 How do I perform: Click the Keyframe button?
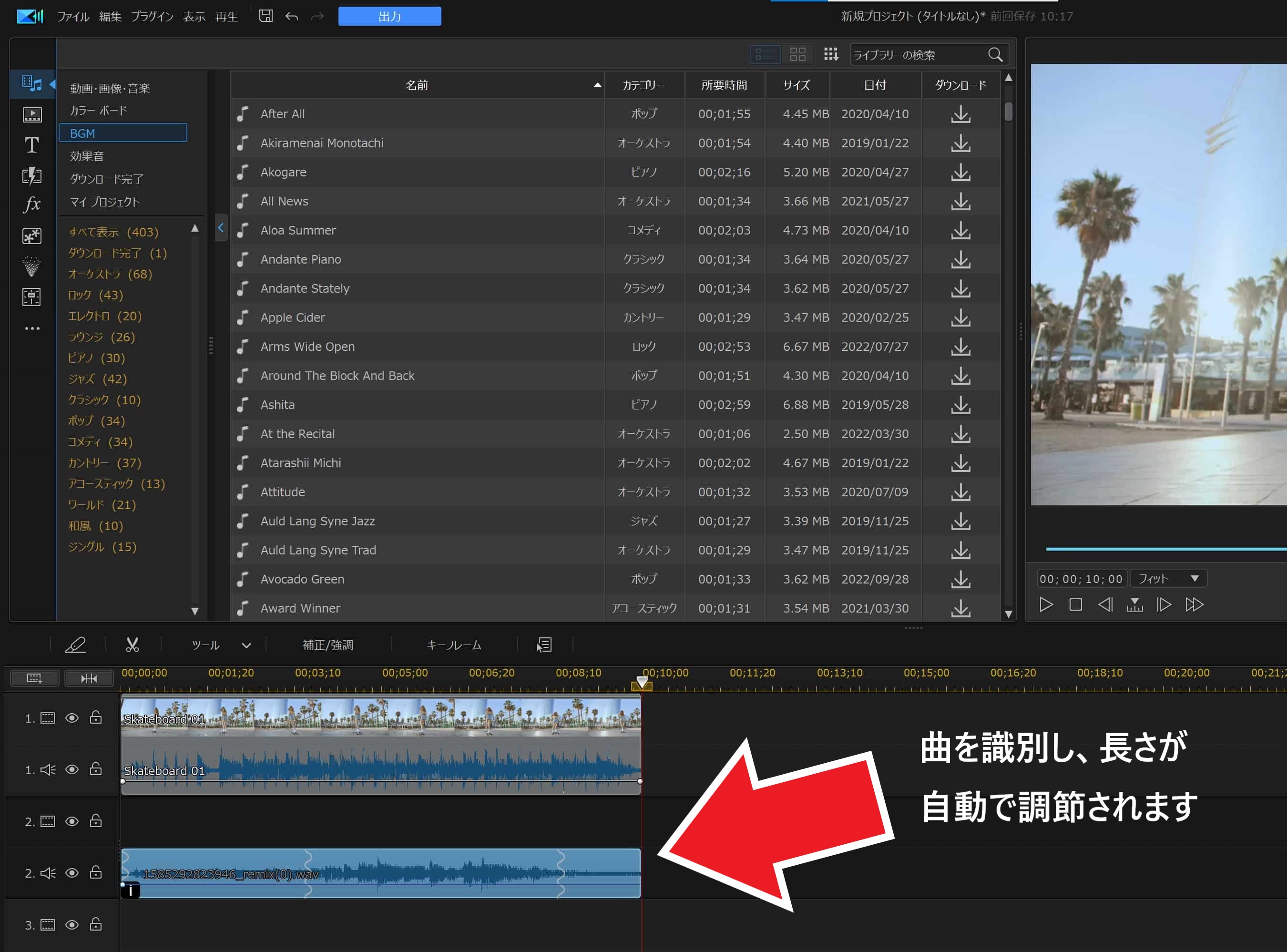point(454,645)
